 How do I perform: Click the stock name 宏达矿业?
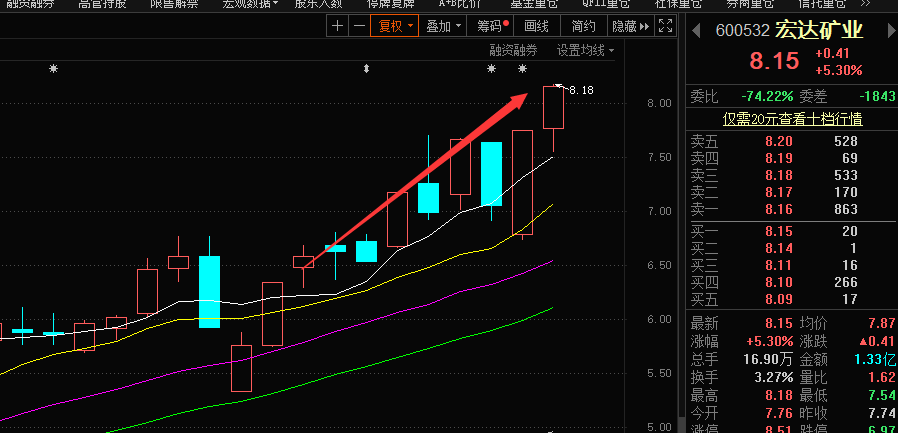tap(819, 30)
